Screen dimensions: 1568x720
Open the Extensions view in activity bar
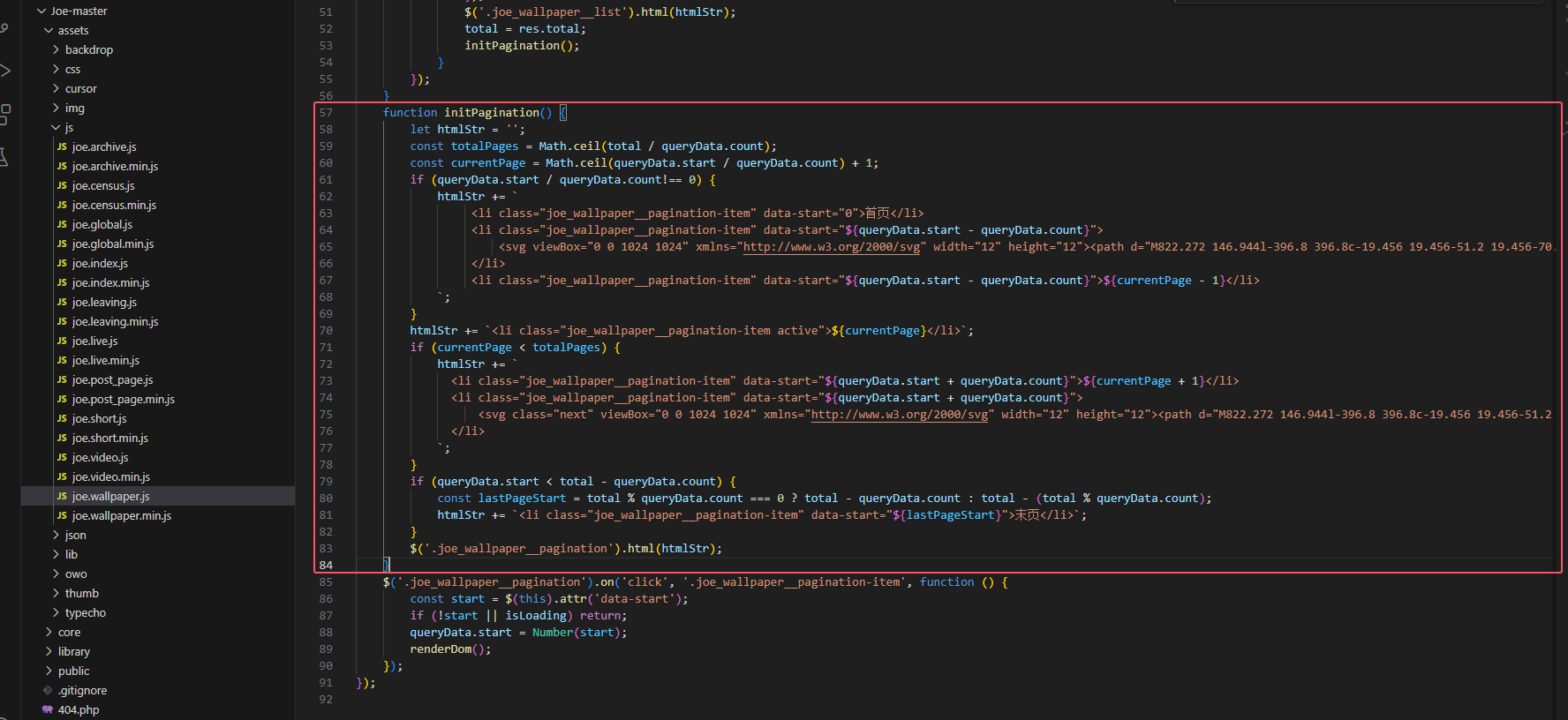click(4, 114)
